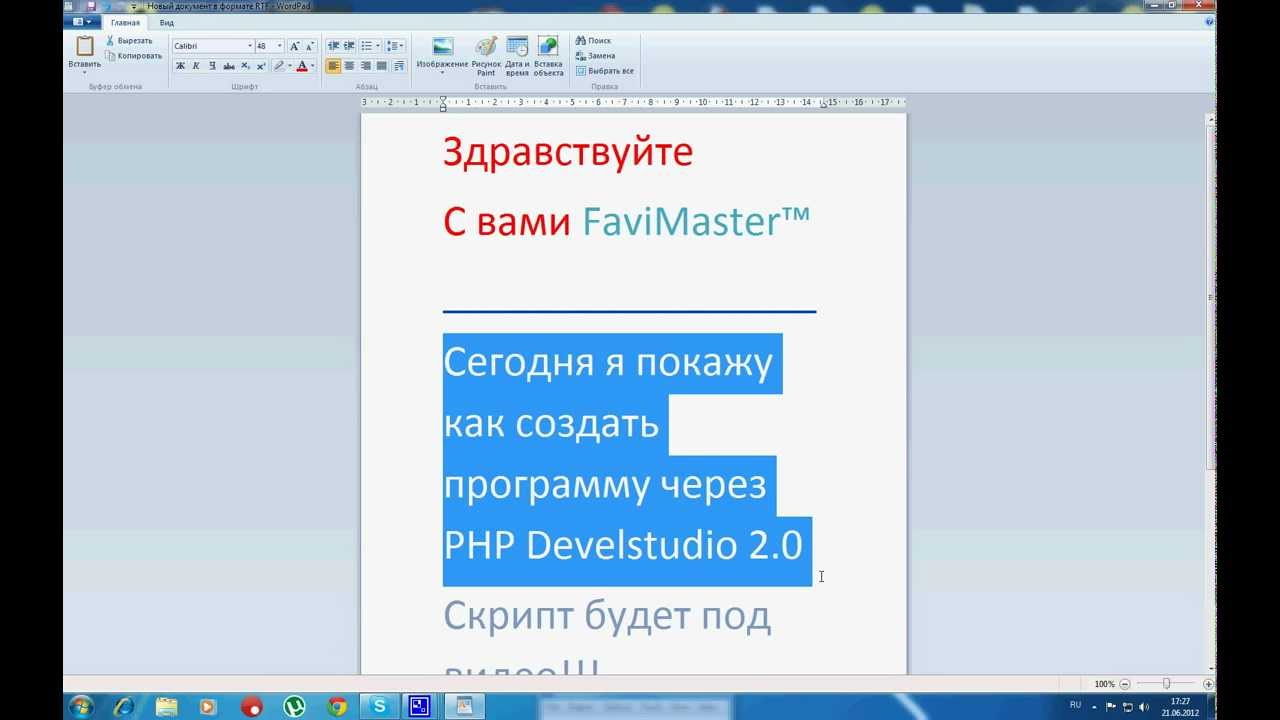Insert Paint drawing (Рисунок Paint)
1280x720 pixels.
point(486,56)
